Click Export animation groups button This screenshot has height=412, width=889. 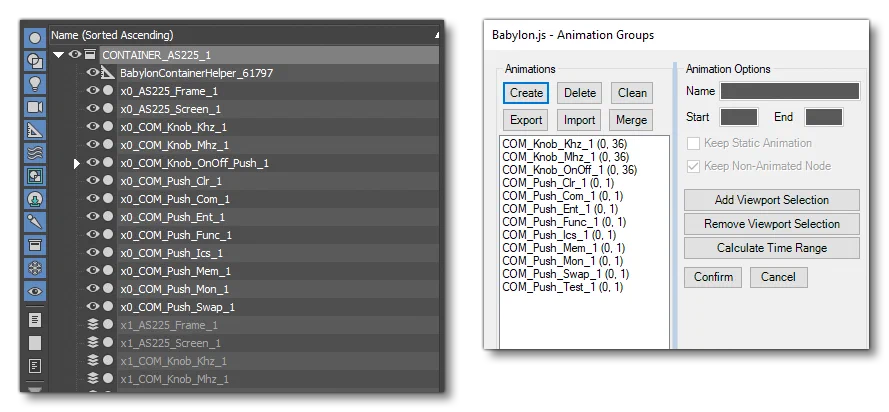pyautogui.click(x=526, y=120)
